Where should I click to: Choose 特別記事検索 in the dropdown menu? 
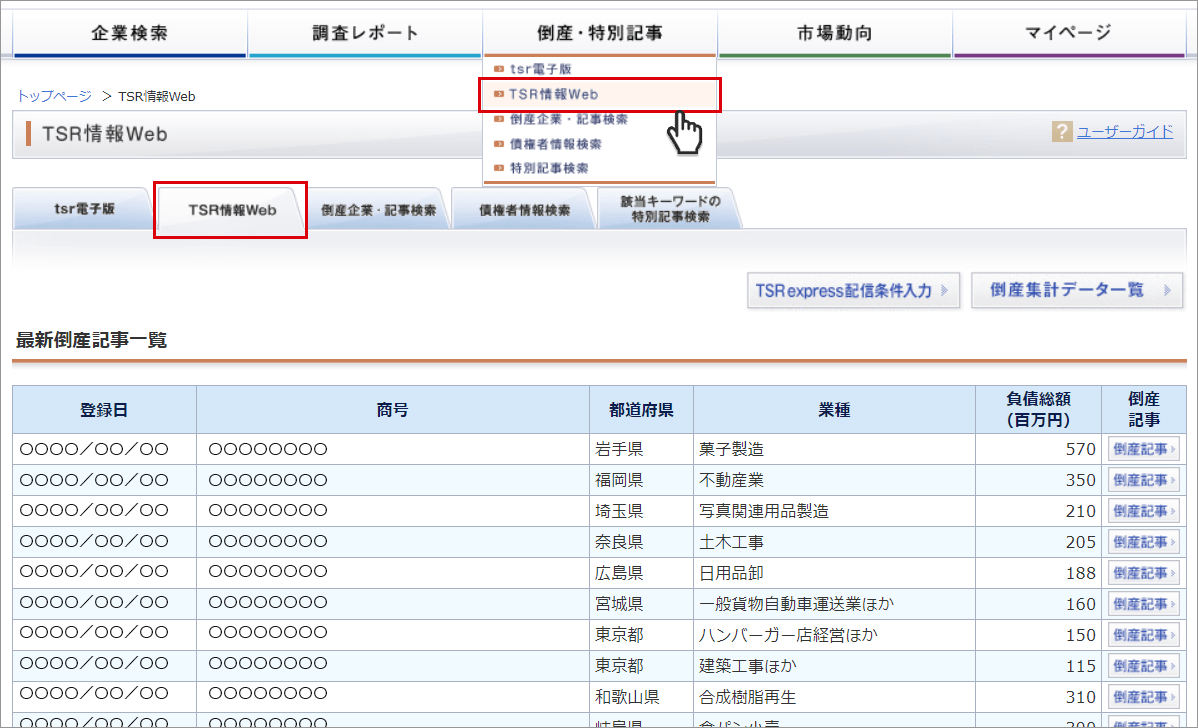[x=549, y=168]
